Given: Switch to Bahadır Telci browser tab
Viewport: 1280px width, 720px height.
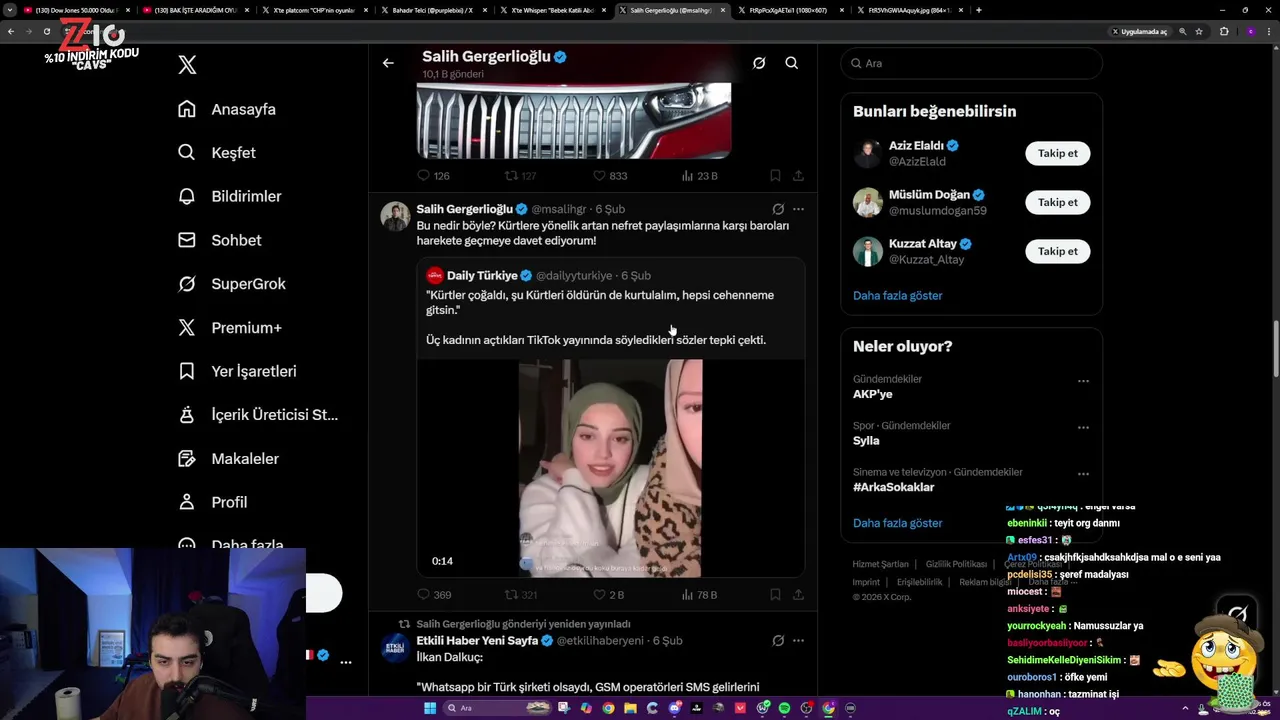Looking at the screenshot, I should (x=432, y=10).
